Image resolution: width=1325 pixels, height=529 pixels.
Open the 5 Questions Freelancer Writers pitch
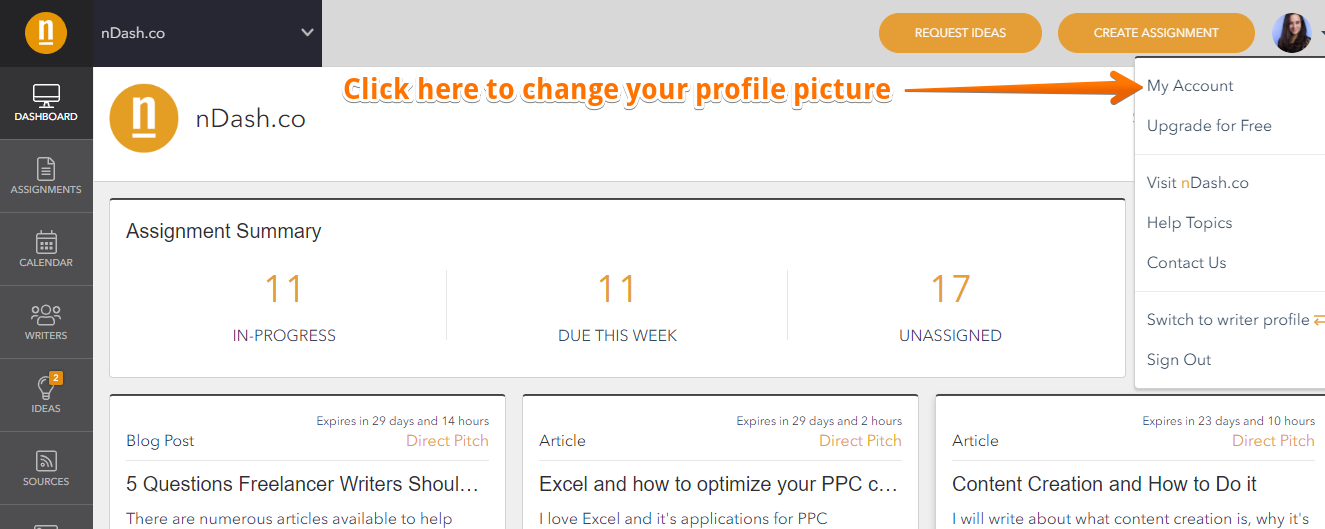tap(303, 484)
